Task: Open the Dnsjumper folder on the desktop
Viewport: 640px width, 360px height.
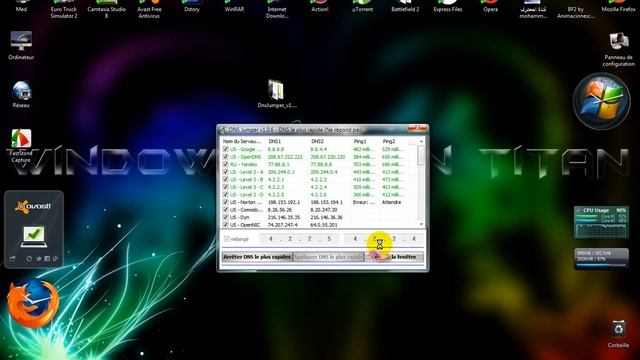Action: (277, 94)
